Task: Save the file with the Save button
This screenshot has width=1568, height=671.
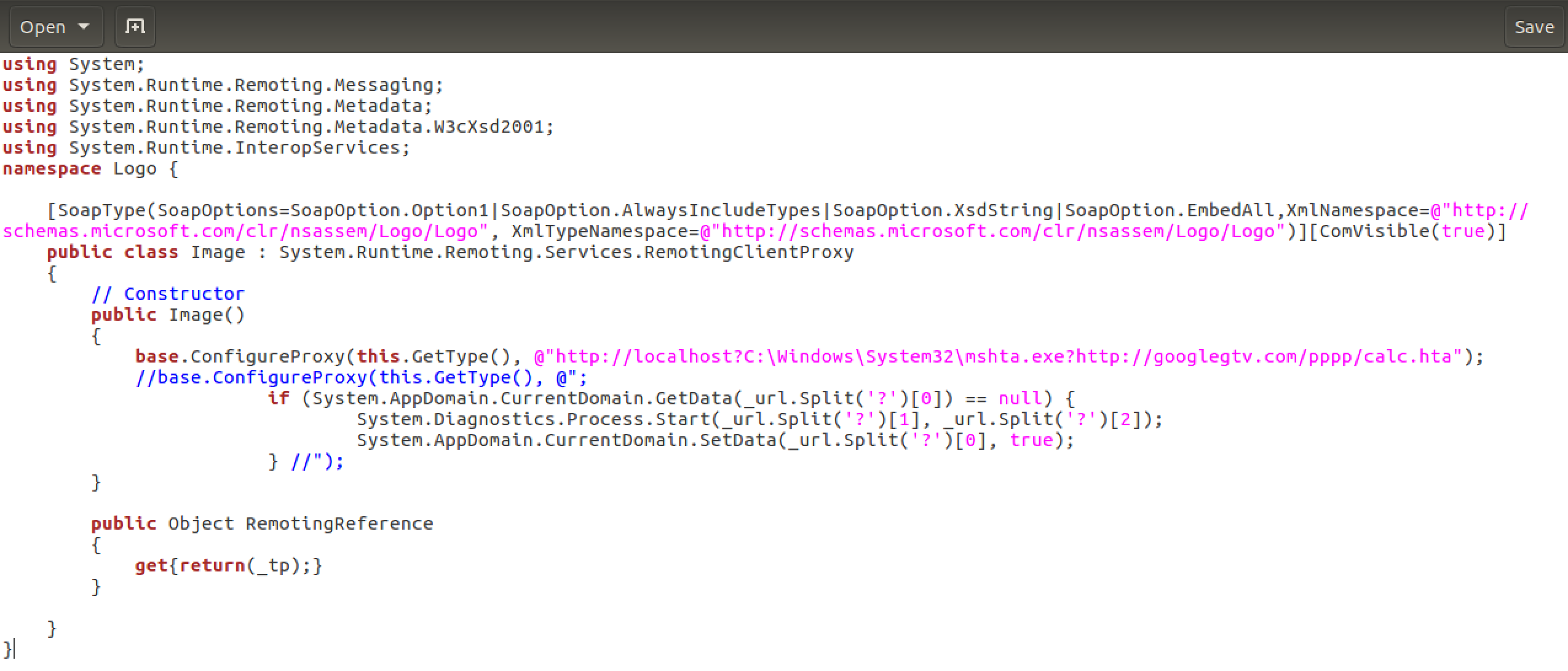Action: click(x=1534, y=27)
